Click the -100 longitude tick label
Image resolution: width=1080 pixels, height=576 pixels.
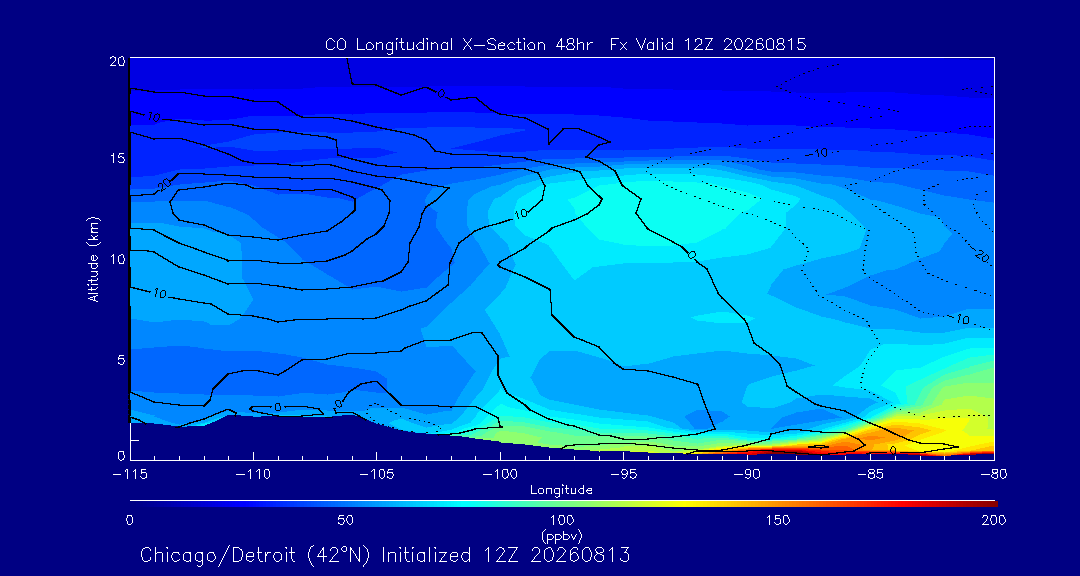500,475
